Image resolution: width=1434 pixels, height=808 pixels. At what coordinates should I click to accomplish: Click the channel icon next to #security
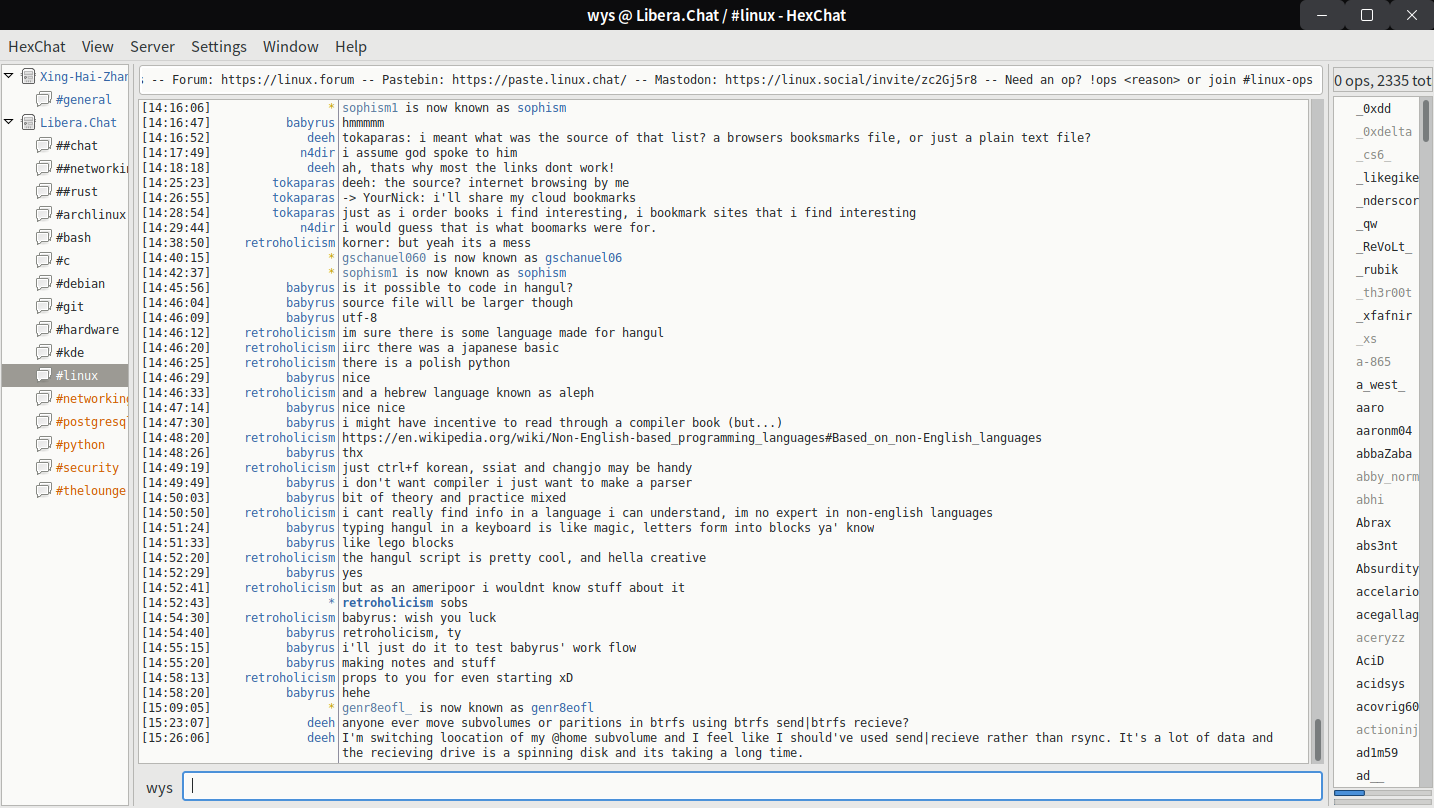43,467
